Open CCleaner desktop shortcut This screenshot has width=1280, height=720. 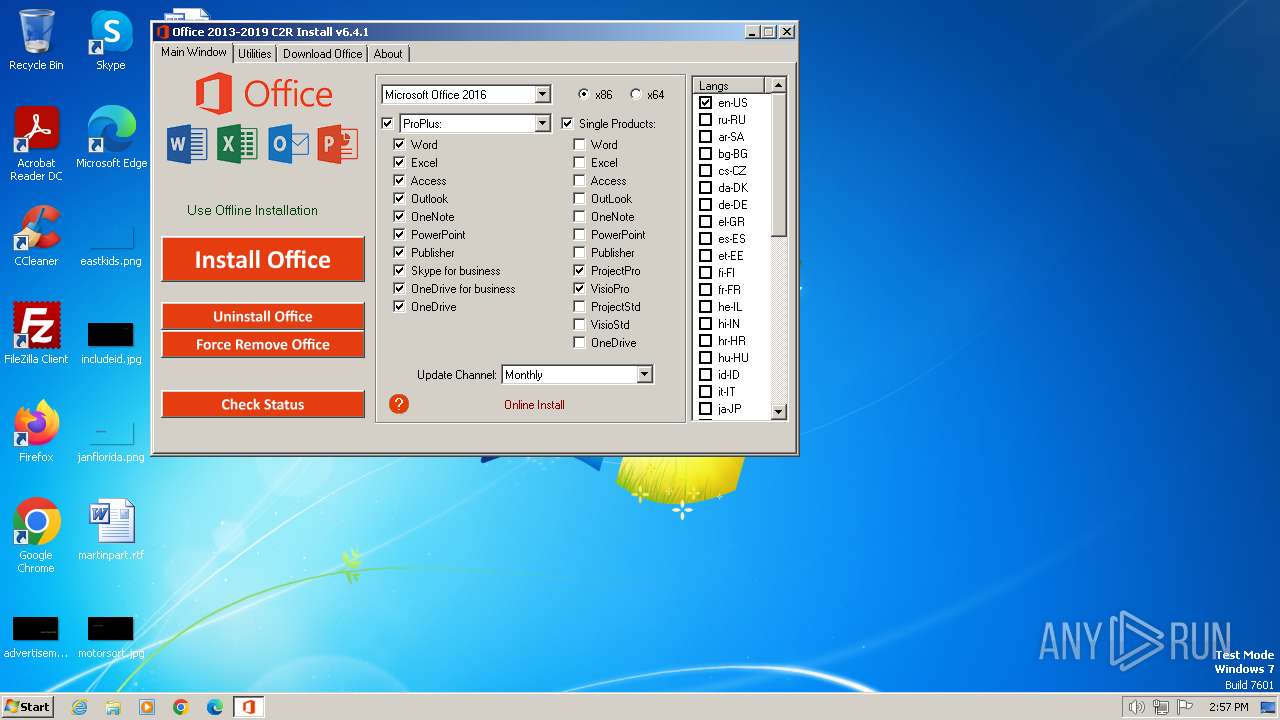(36, 236)
